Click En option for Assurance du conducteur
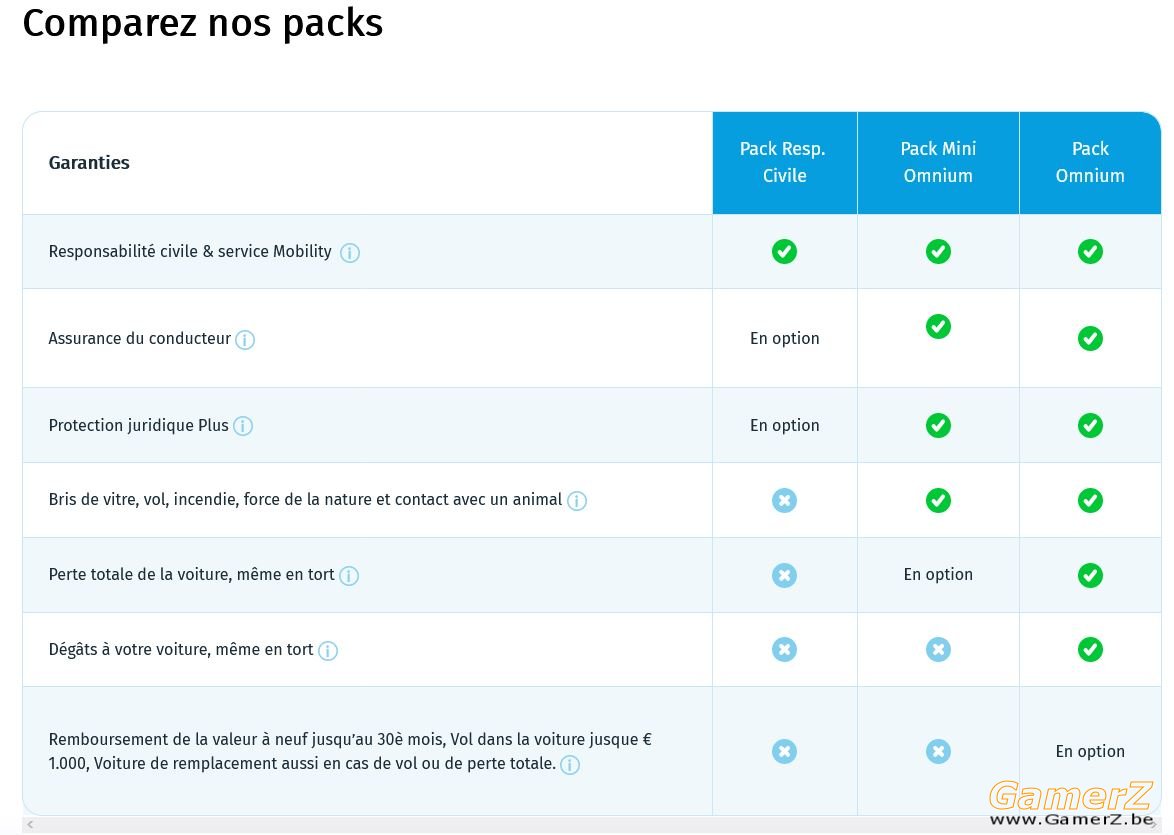1174x835 pixels. (784, 338)
